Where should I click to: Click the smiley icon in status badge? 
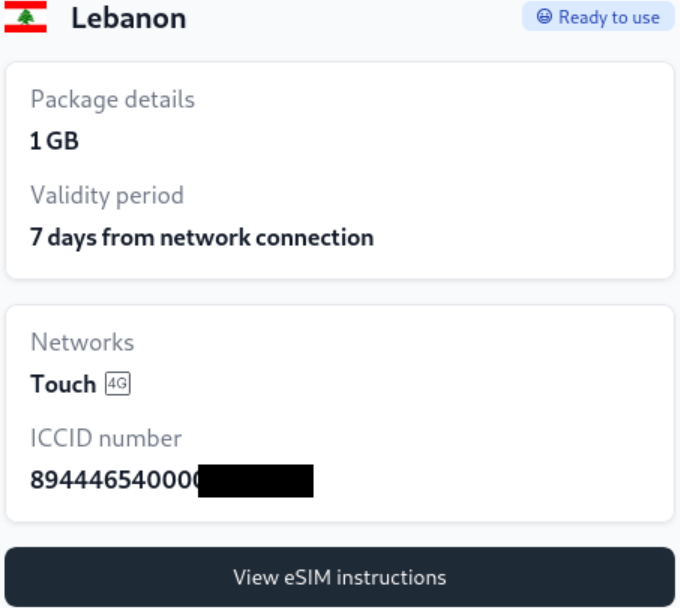tap(544, 17)
